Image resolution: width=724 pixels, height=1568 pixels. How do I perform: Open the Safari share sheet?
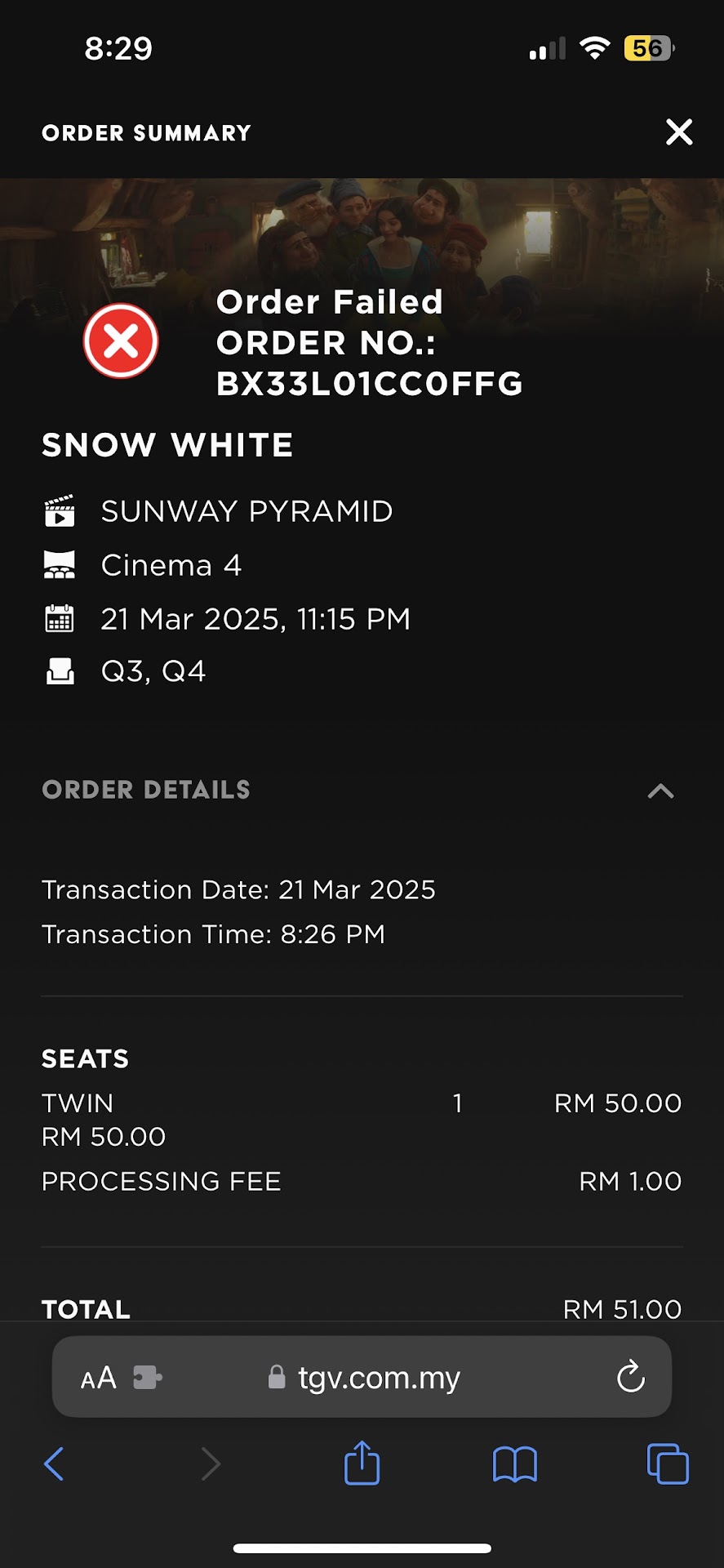[x=362, y=1463]
